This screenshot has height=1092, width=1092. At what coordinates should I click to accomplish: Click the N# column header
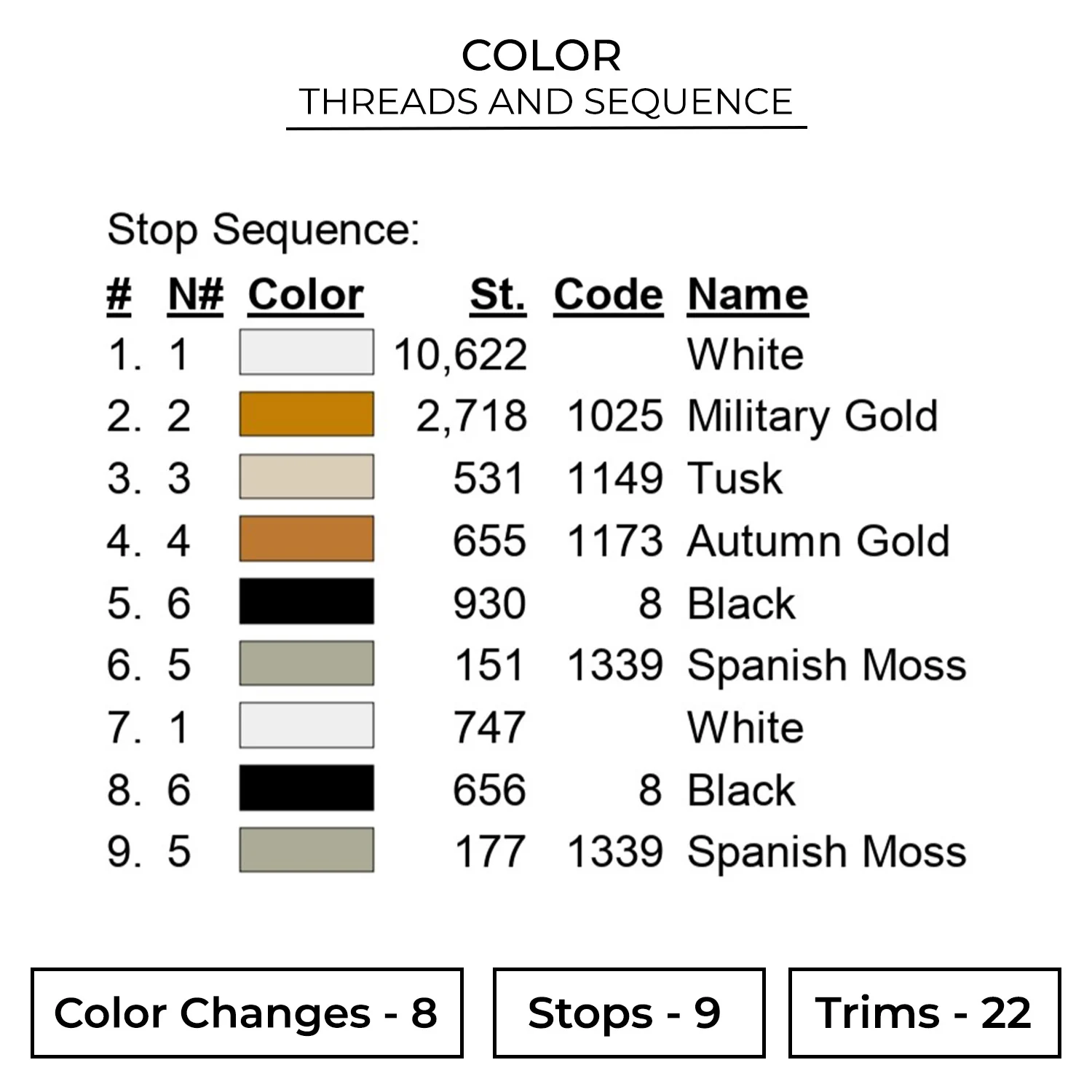(195, 296)
